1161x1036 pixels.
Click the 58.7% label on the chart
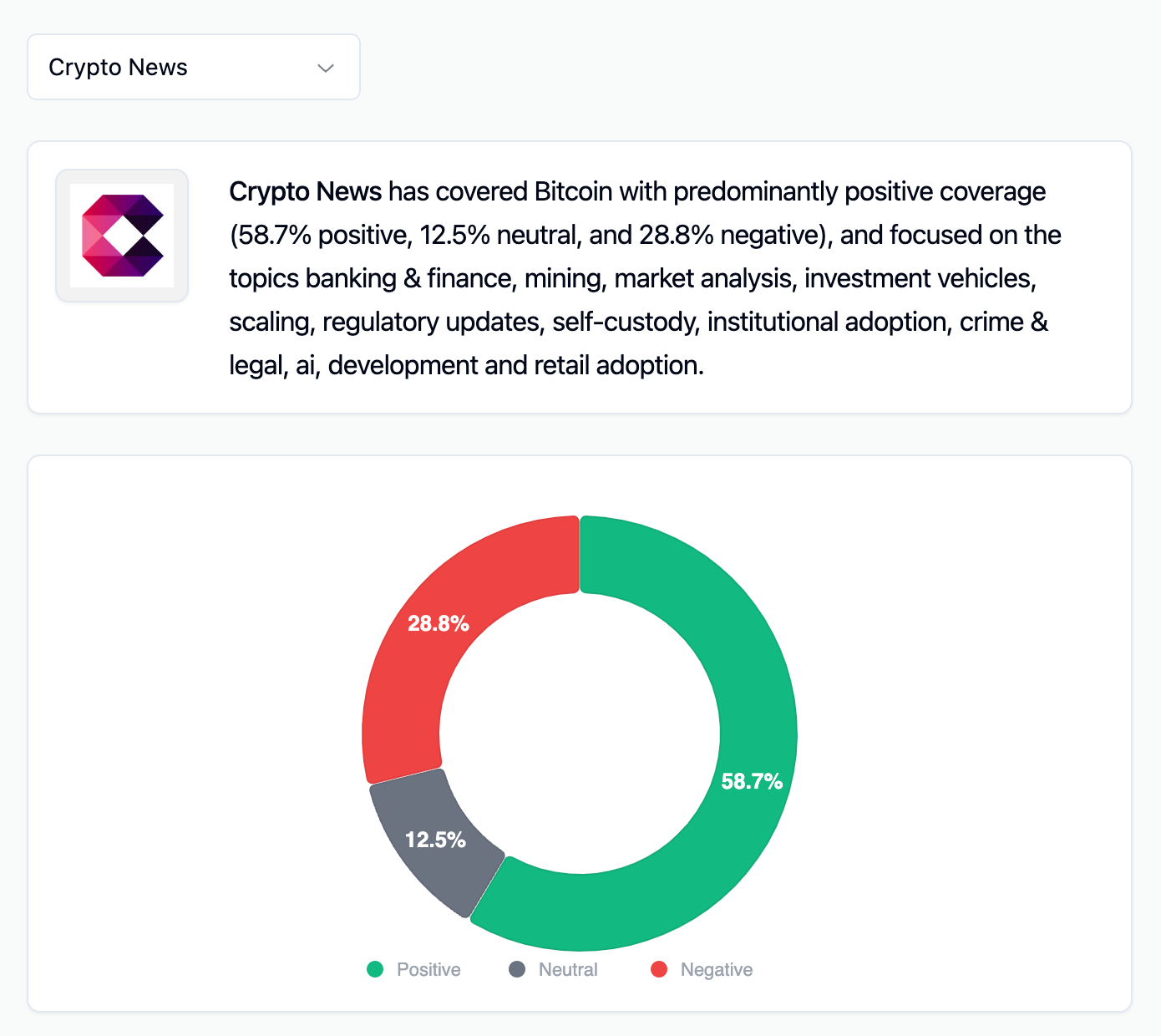point(752,781)
